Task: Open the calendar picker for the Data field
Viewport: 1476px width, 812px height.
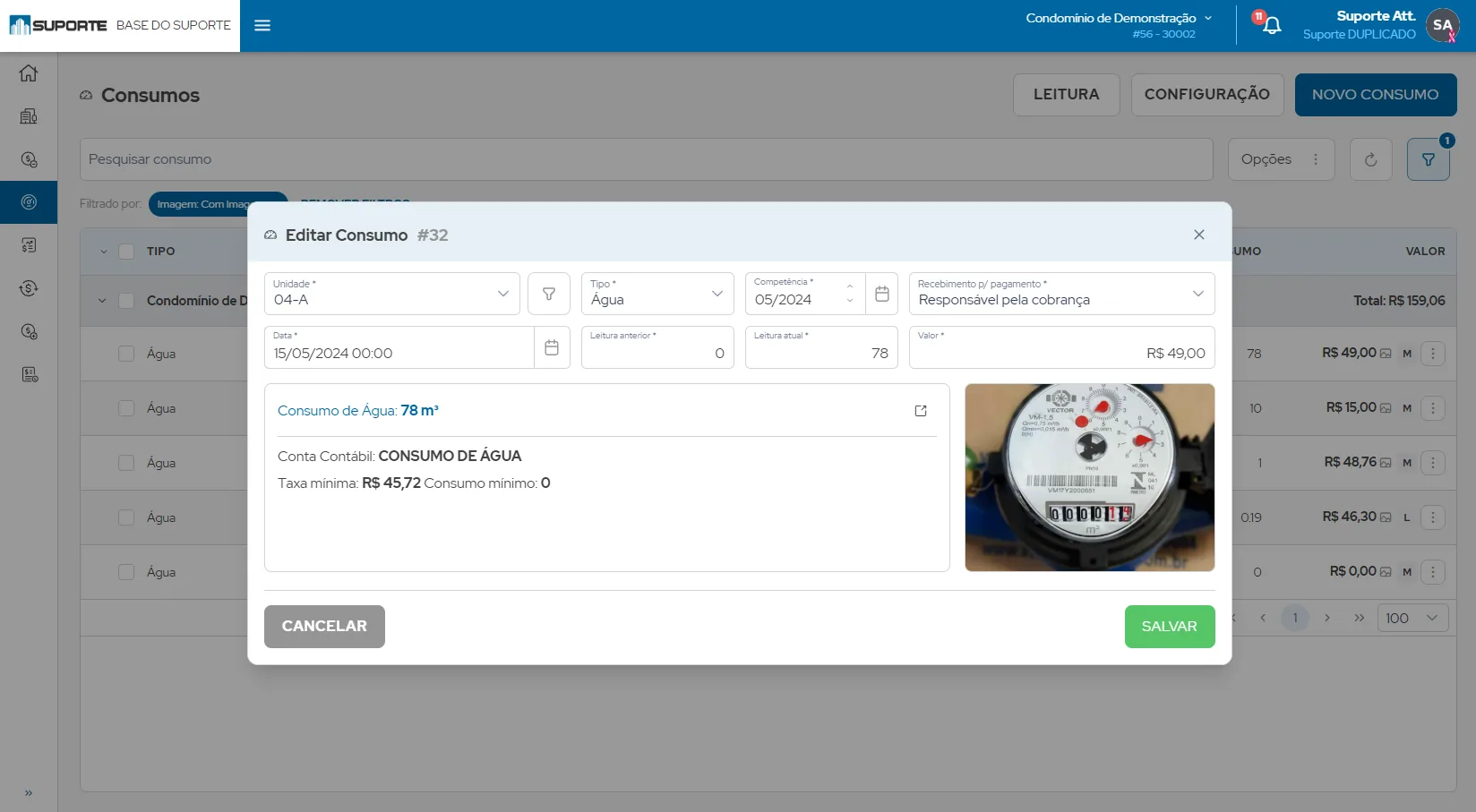Action: pos(552,347)
